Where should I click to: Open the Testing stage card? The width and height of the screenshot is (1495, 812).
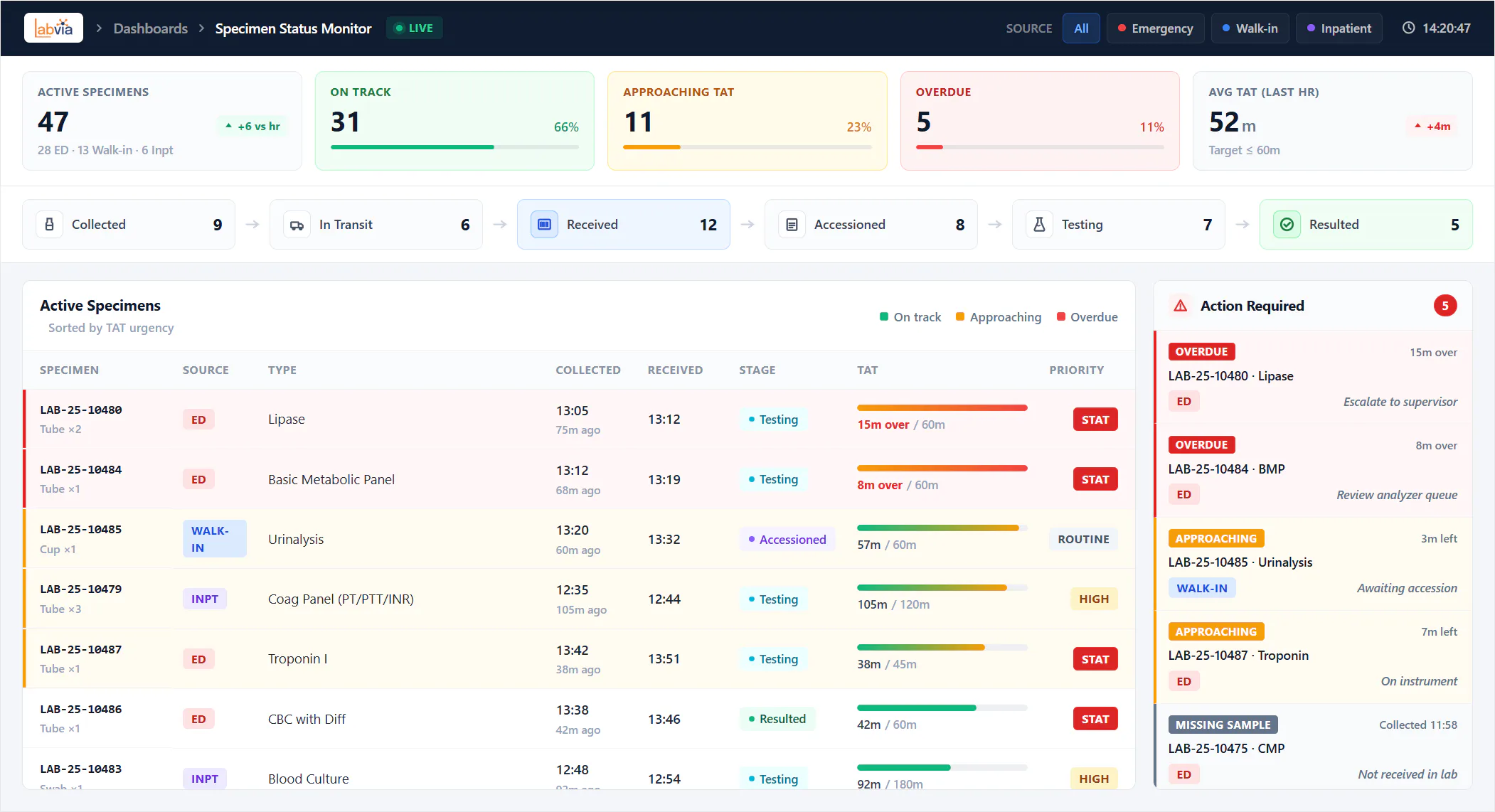pyautogui.click(x=1119, y=225)
